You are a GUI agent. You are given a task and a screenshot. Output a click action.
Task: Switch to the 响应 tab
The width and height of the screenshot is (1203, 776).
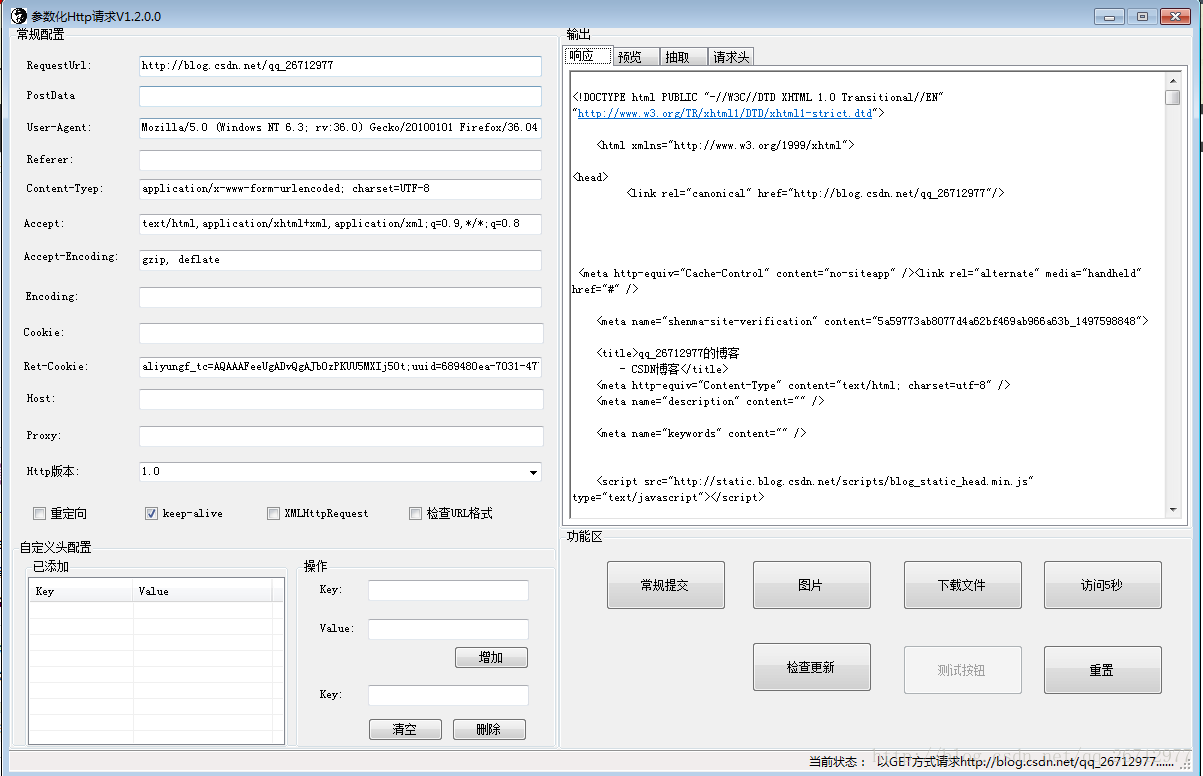point(587,56)
